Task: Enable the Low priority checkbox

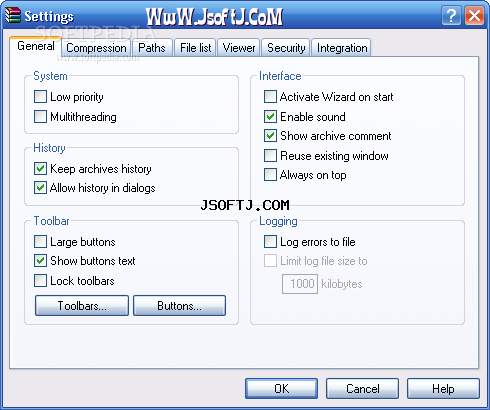Action: tap(40, 97)
